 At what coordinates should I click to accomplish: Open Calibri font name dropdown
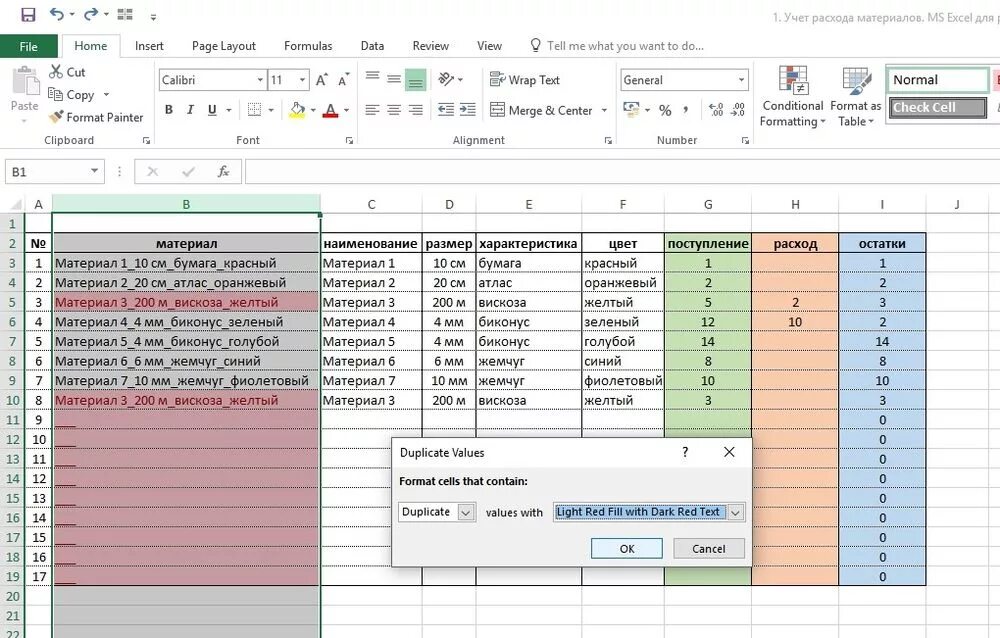[260, 80]
